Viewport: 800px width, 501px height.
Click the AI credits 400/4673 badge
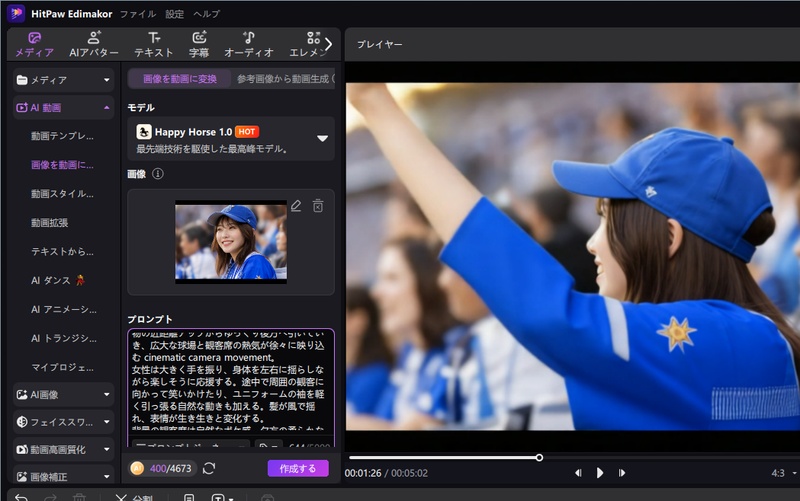pos(161,468)
